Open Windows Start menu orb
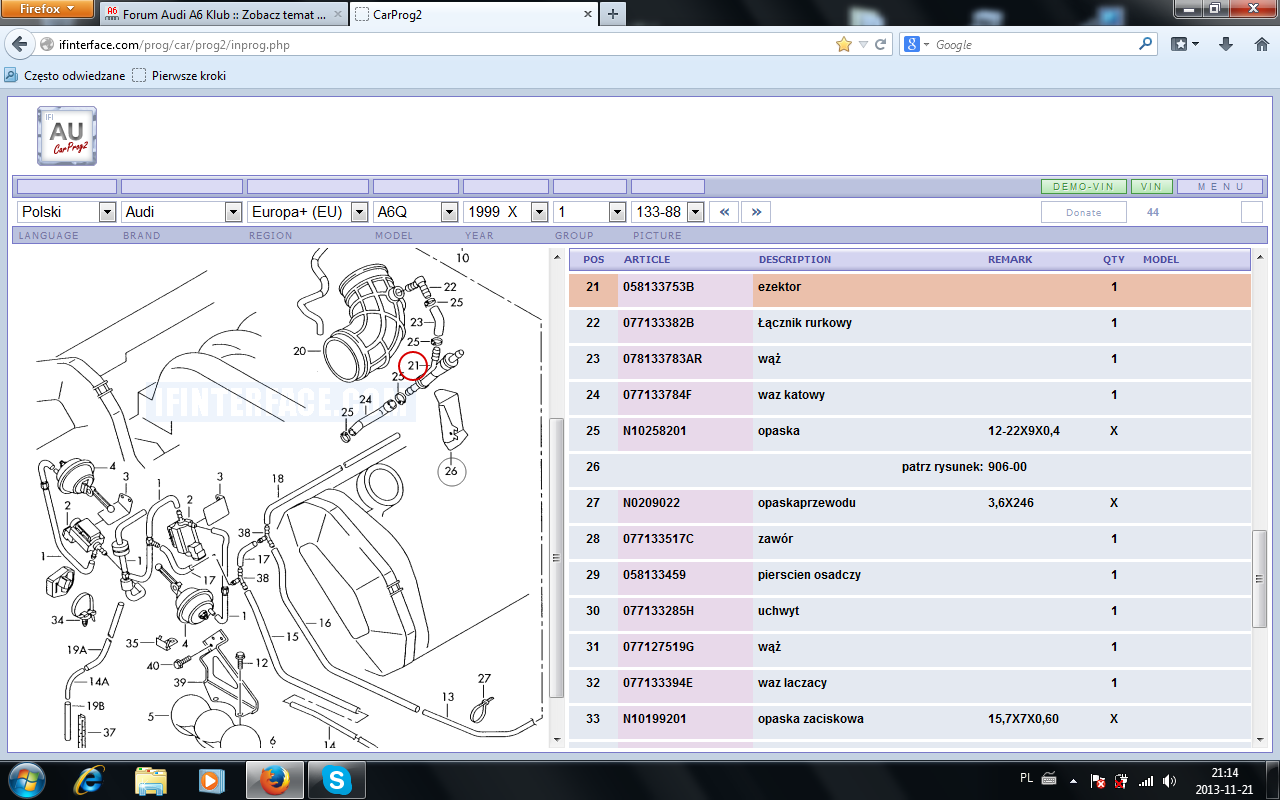 (26, 780)
